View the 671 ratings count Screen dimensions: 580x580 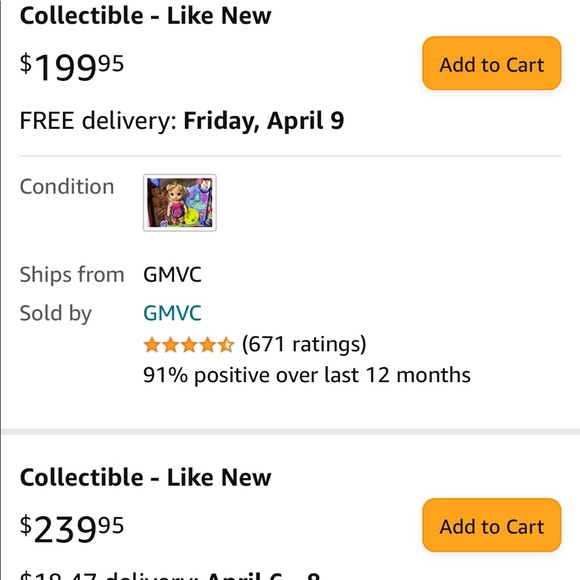pos(304,344)
